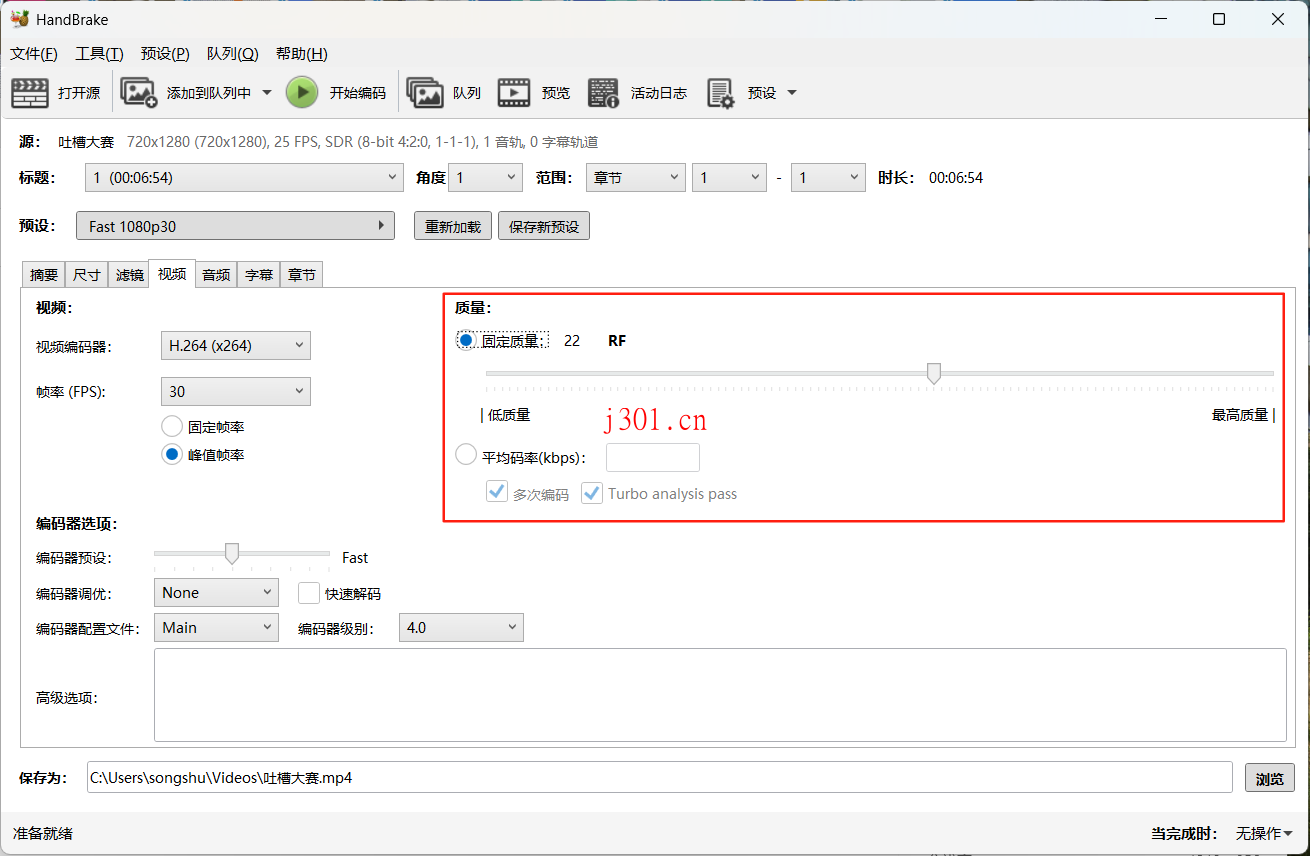The height and width of the screenshot is (856, 1310).
Task: Open the Title (标题) dropdown 1 (00:06:54)
Action: [x=244, y=178]
